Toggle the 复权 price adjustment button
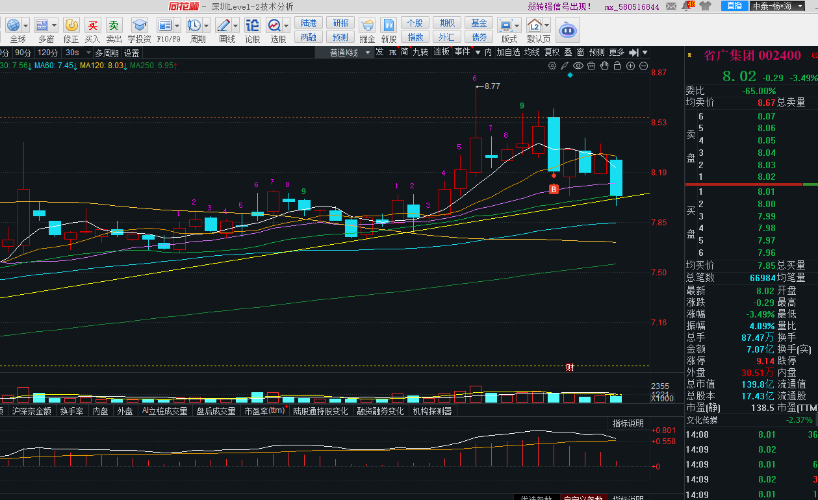This screenshot has width=818, height=500. [x=552, y=52]
